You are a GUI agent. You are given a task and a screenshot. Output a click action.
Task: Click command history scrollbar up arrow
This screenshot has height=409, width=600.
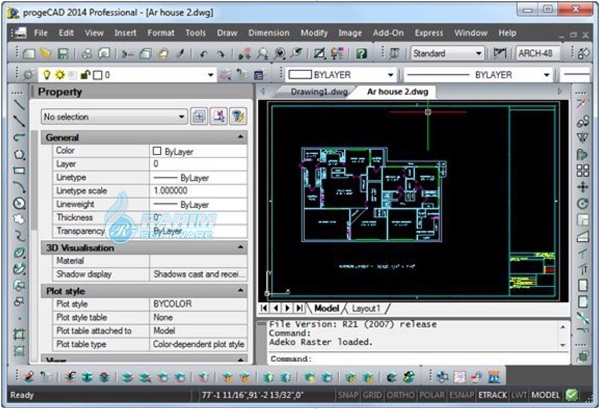point(563,328)
